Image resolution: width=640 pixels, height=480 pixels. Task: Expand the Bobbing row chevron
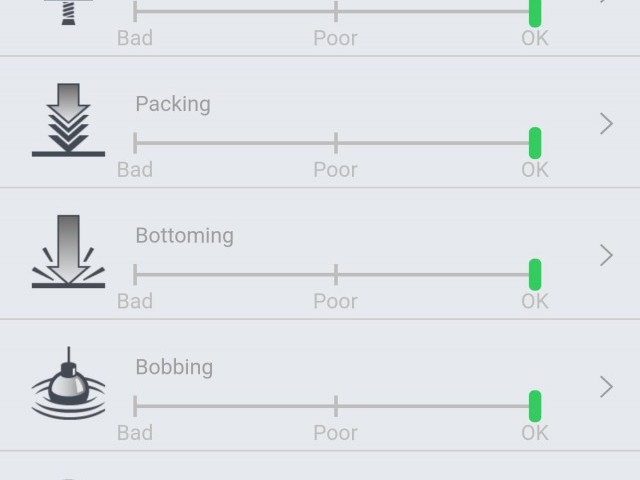pos(606,386)
